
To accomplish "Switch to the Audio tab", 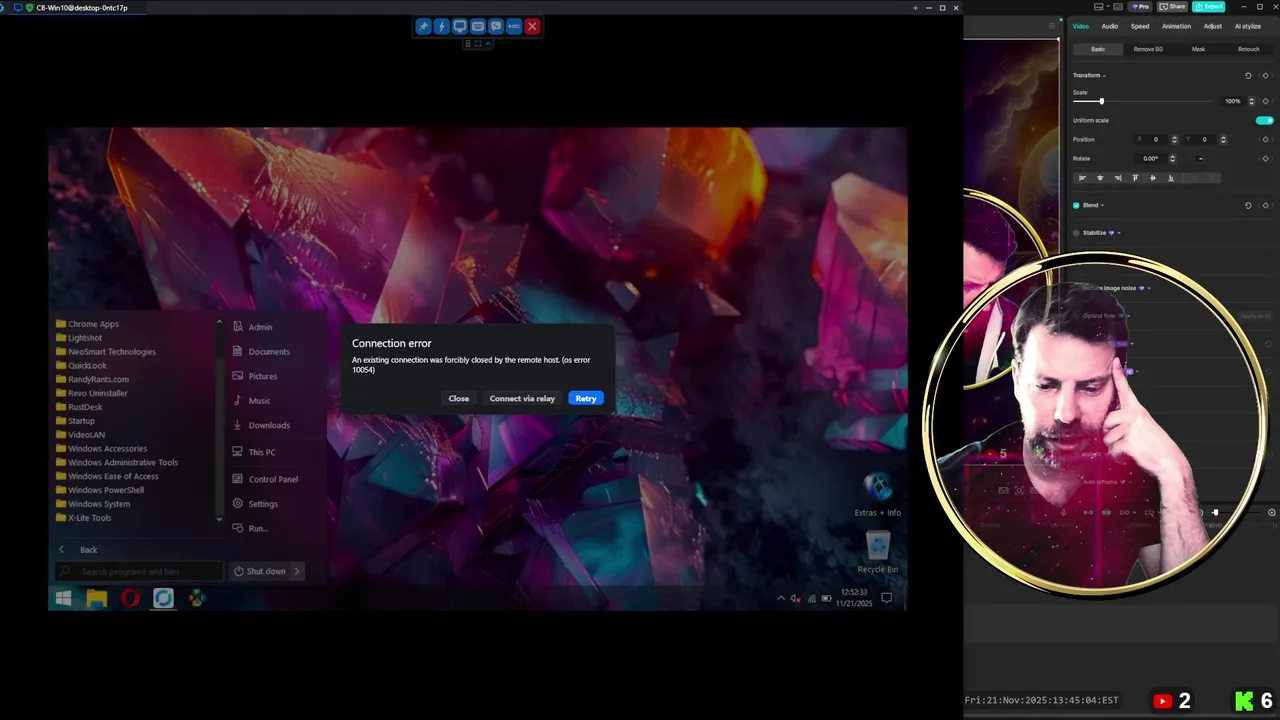I will [x=1110, y=26].
